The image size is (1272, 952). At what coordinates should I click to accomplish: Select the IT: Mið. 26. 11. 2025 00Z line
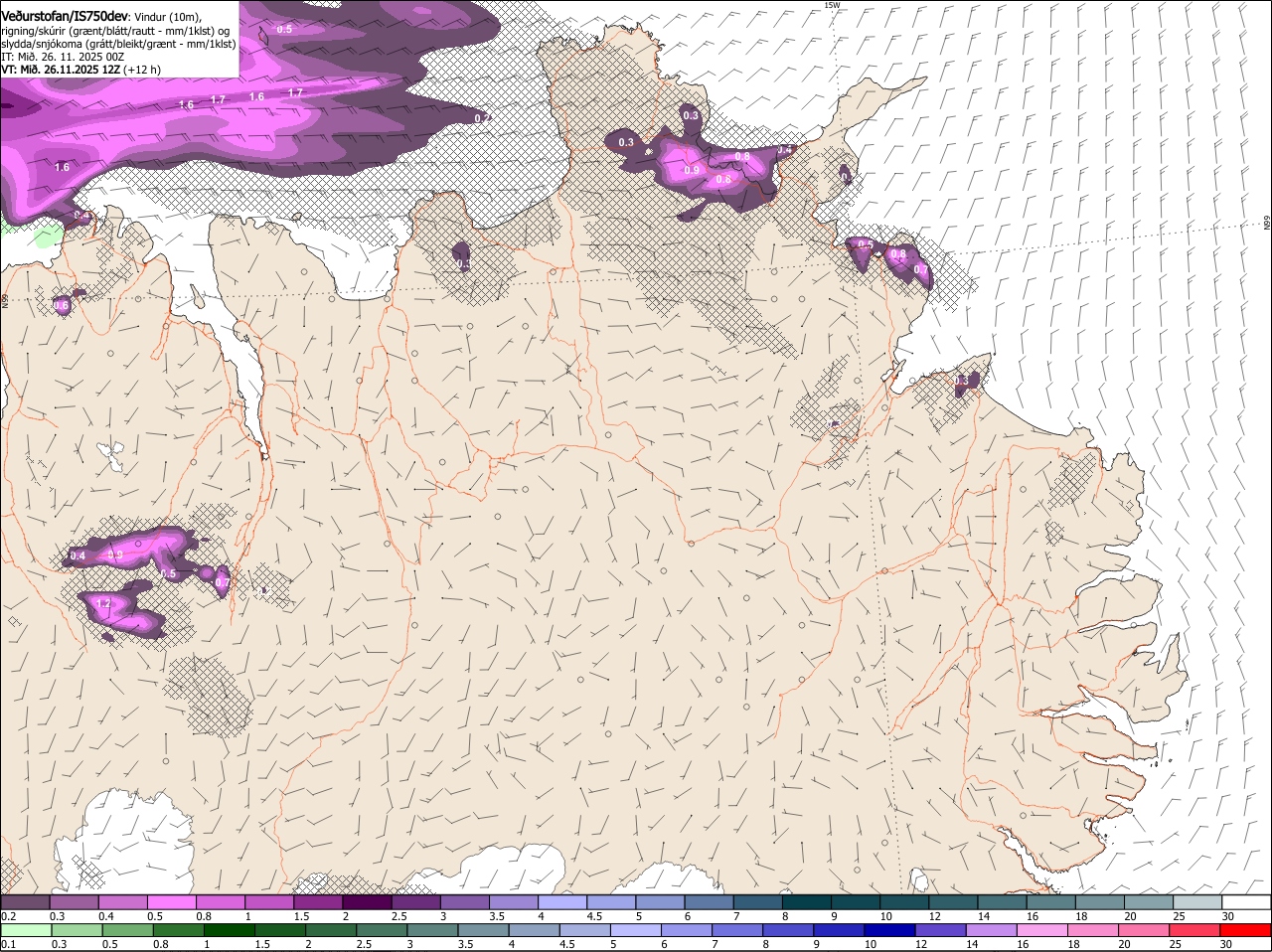click(62, 57)
